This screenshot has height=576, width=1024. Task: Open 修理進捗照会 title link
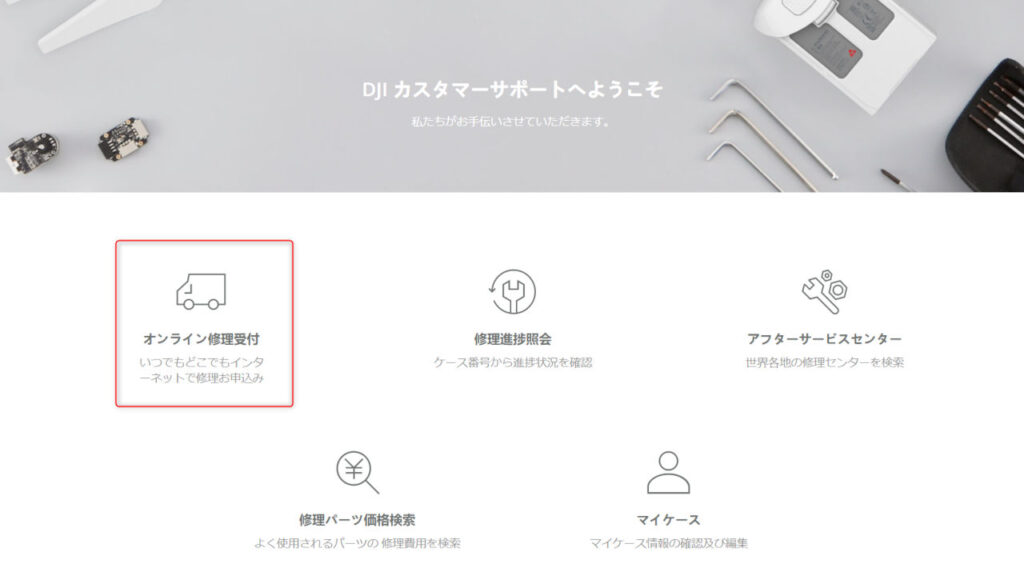[x=513, y=339]
